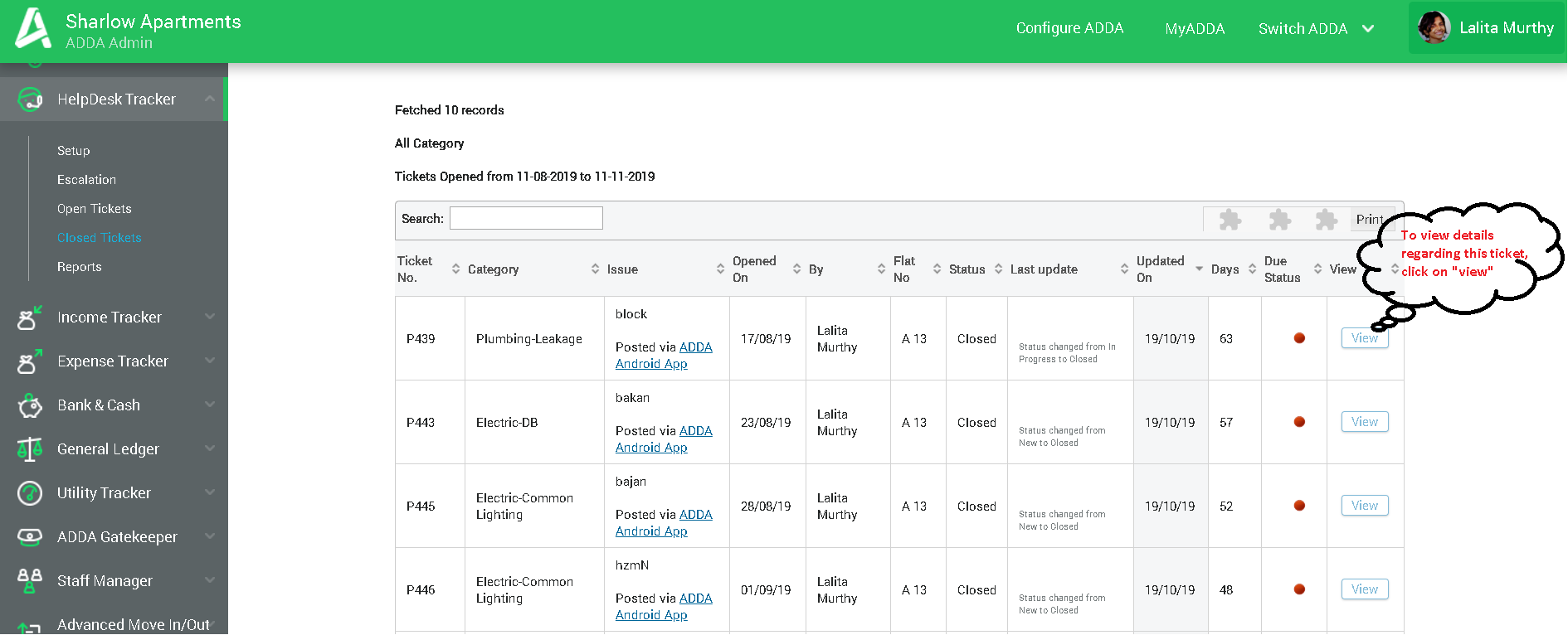The width and height of the screenshot is (1568, 635).
Task: View details of ticket P443
Action: 1365,422
